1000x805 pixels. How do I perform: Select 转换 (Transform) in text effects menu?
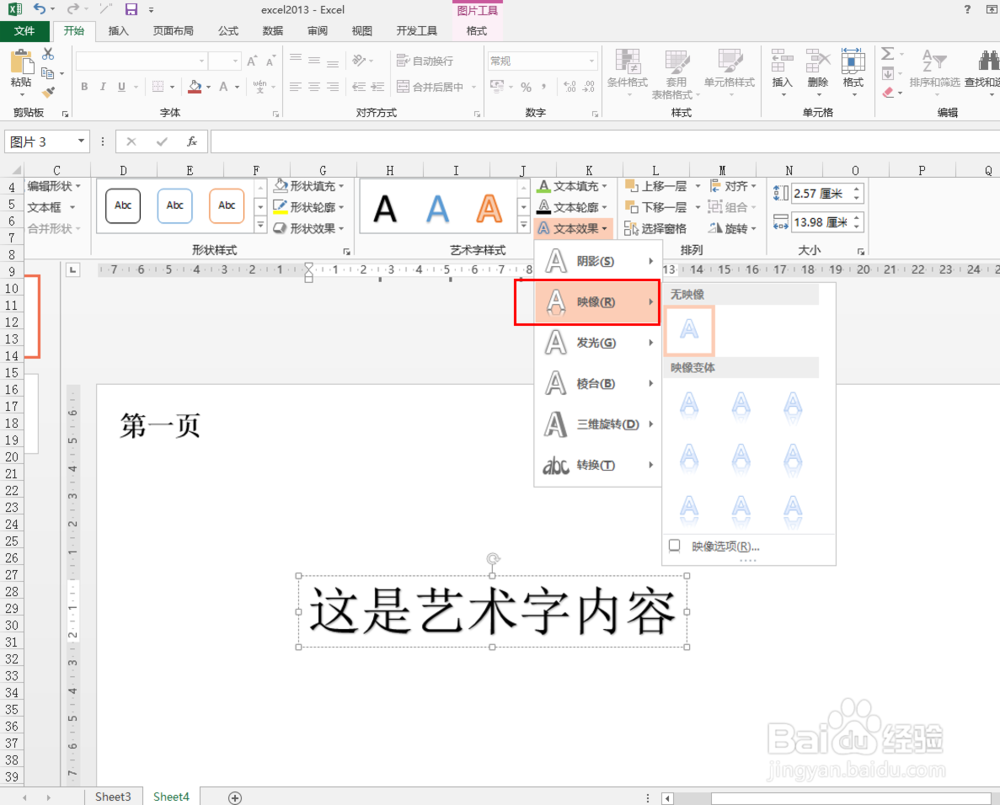click(593, 465)
